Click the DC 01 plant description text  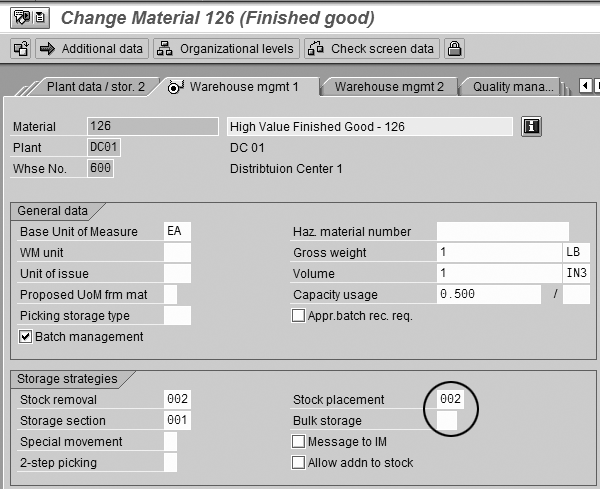coord(247,148)
